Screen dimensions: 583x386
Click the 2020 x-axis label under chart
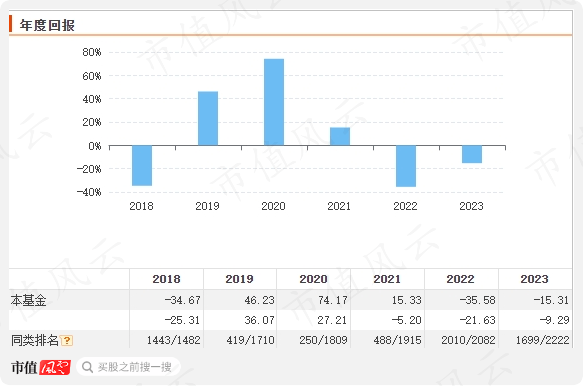pyautogui.click(x=273, y=206)
